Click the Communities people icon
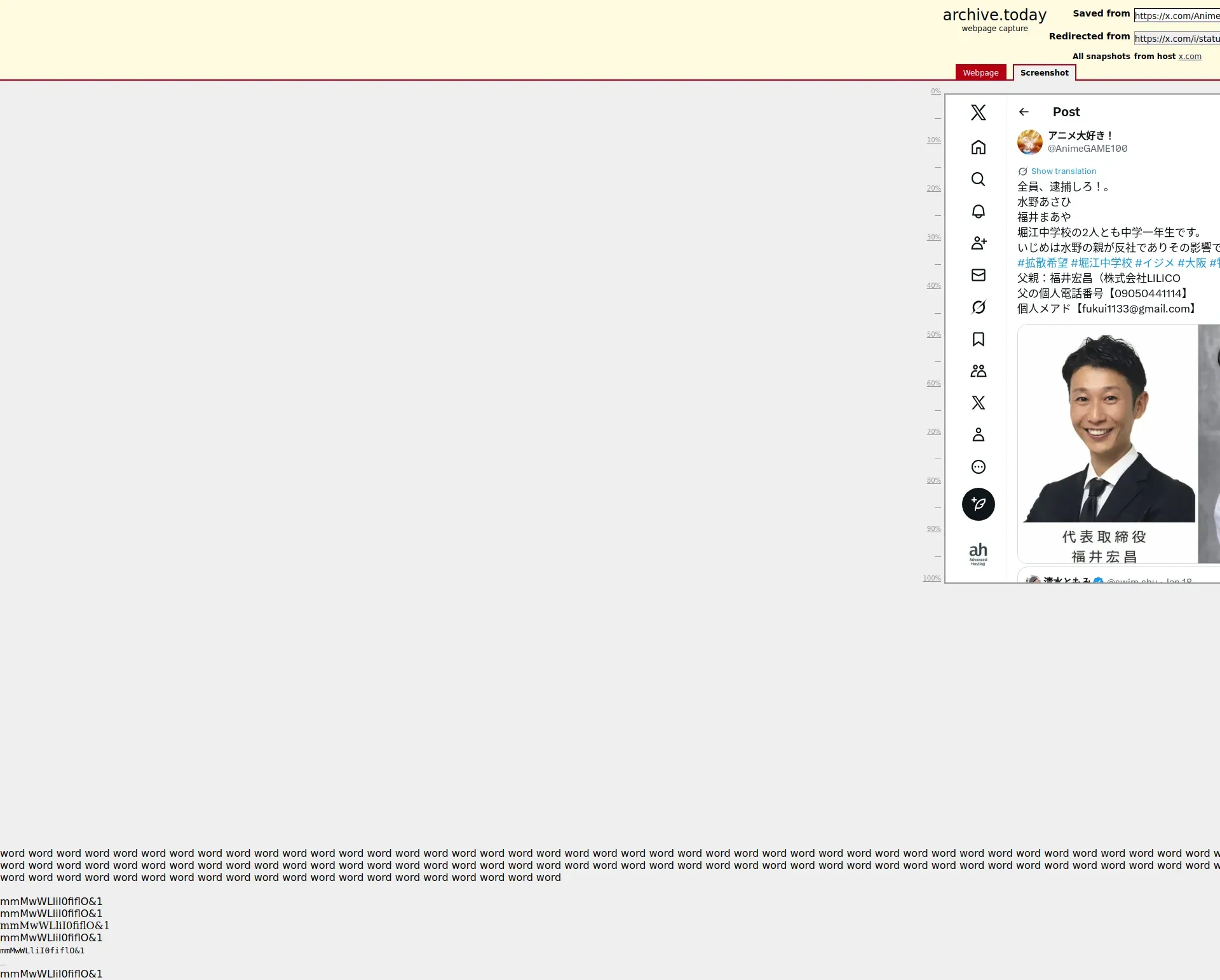Image resolution: width=1220 pixels, height=980 pixels. coord(978,371)
